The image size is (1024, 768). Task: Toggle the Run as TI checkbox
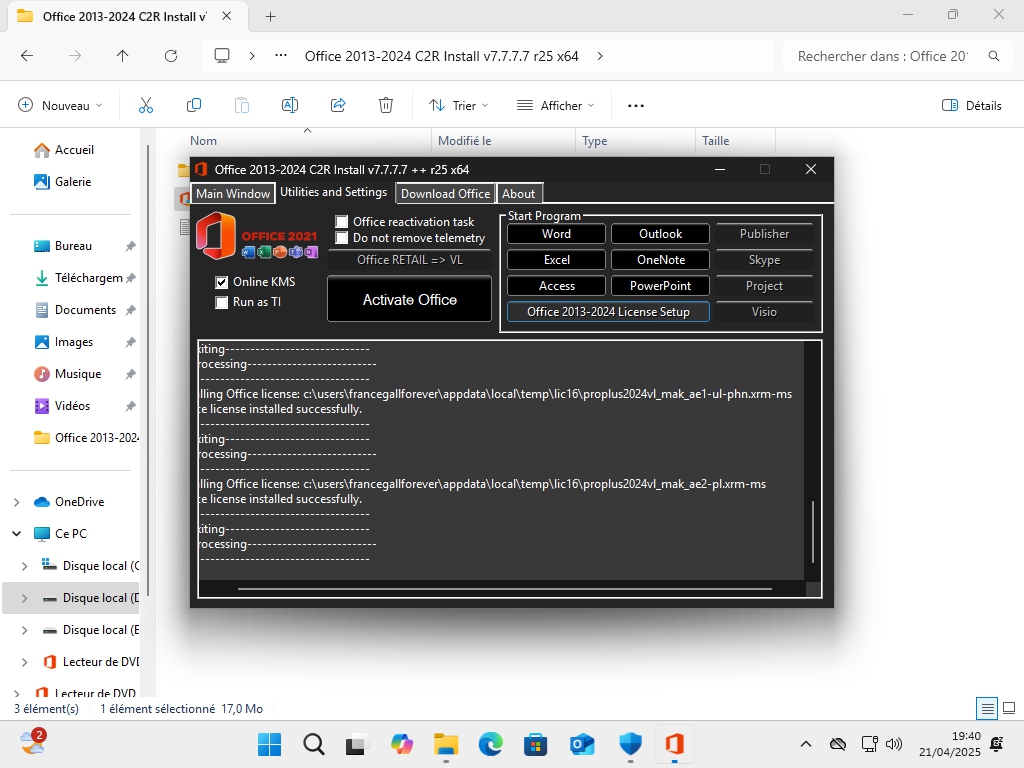(222, 302)
